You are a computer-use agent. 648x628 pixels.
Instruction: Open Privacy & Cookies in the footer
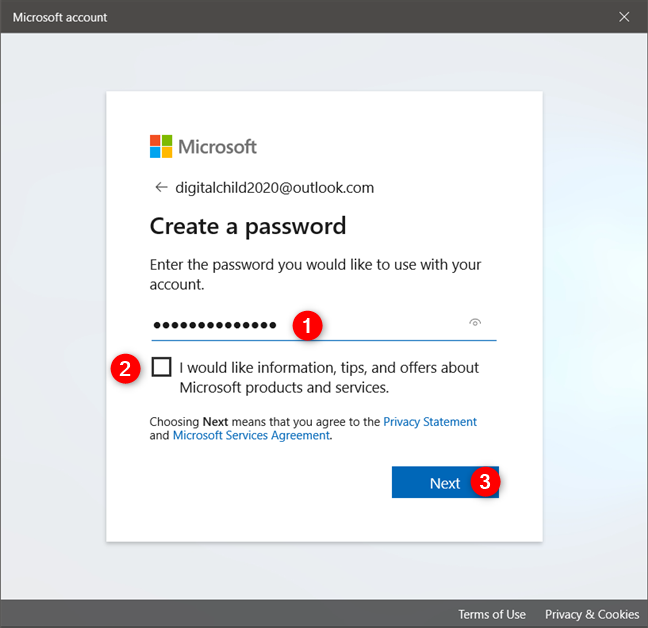point(592,614)
